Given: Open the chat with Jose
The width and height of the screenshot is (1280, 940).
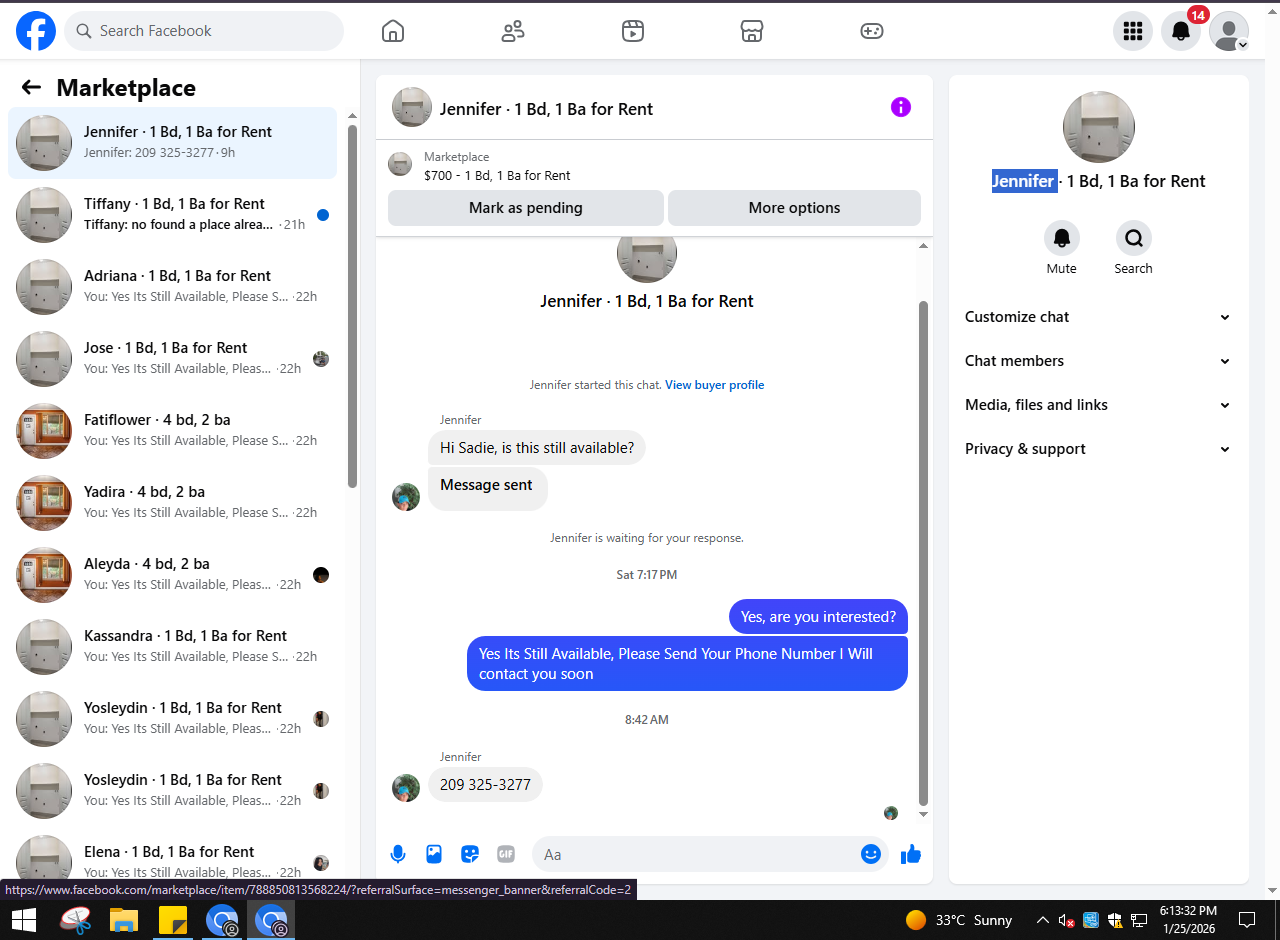Looking at the screenshot, I should click(x=172, y=359).
